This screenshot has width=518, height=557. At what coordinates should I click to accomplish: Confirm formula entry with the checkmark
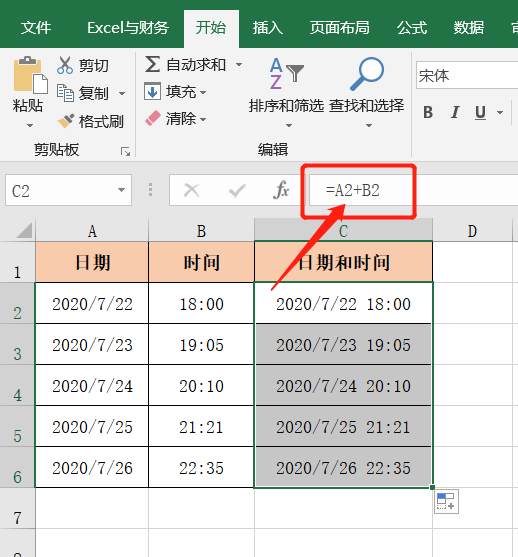point(237,190)
